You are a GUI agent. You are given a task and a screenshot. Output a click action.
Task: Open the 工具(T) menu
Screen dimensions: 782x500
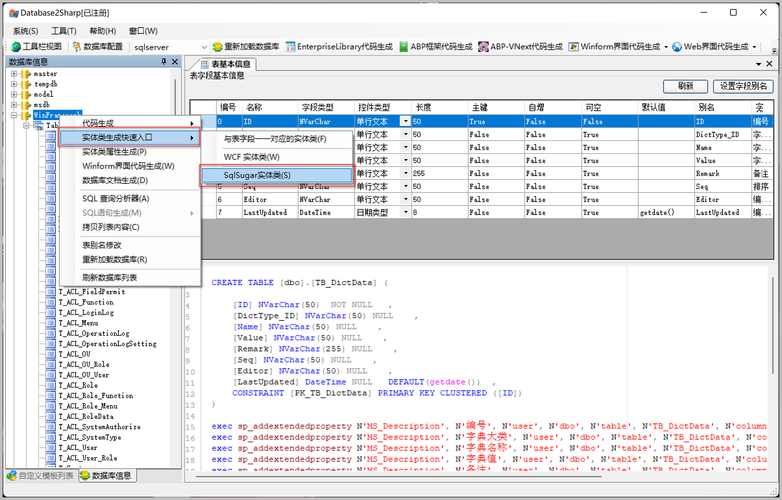(63, 31)
